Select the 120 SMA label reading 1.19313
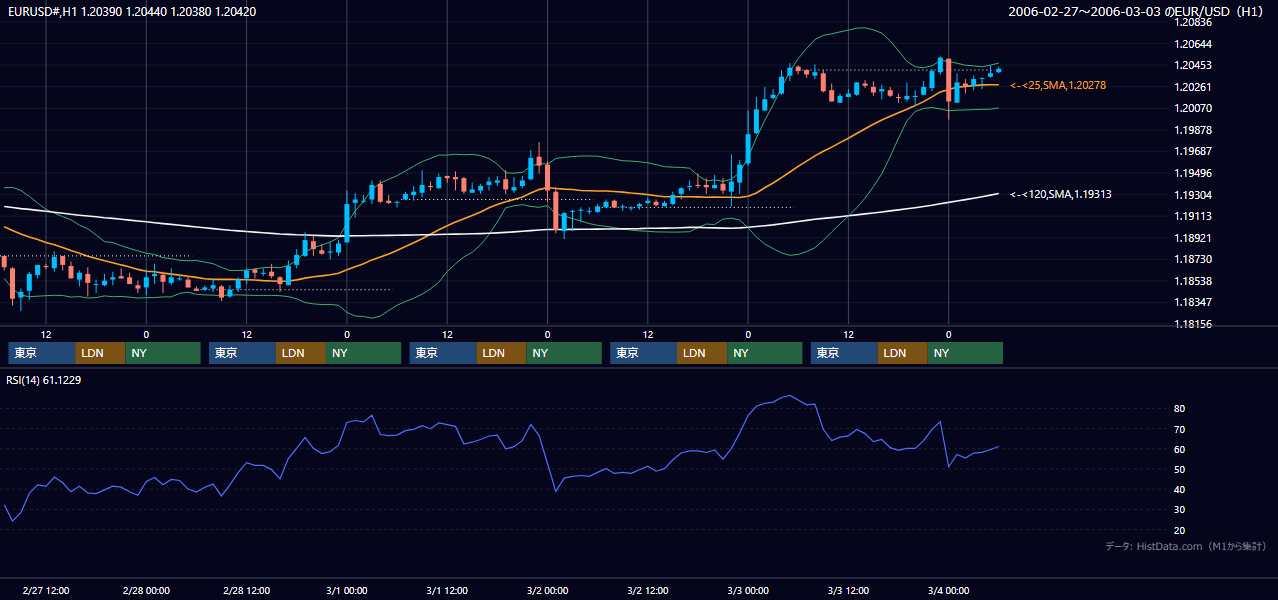The height and width of the screenshot is (600, 1278). [1062, 195]
